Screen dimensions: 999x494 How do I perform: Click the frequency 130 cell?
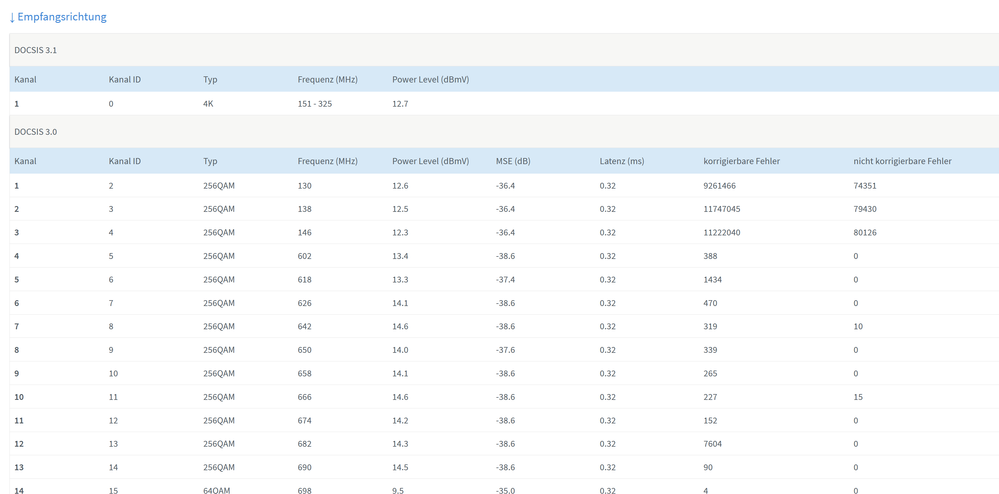point(305,186)
